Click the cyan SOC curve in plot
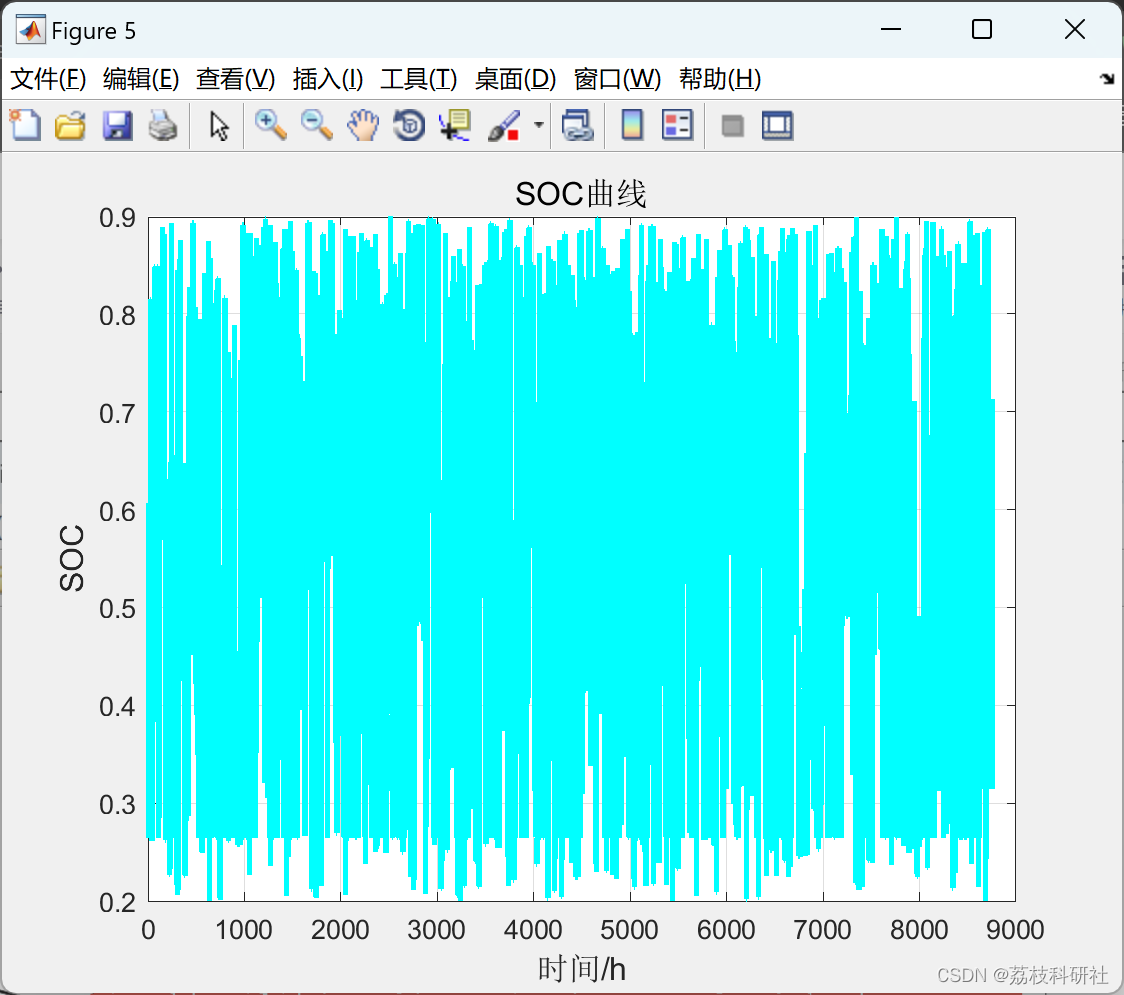 coord(570,559)
